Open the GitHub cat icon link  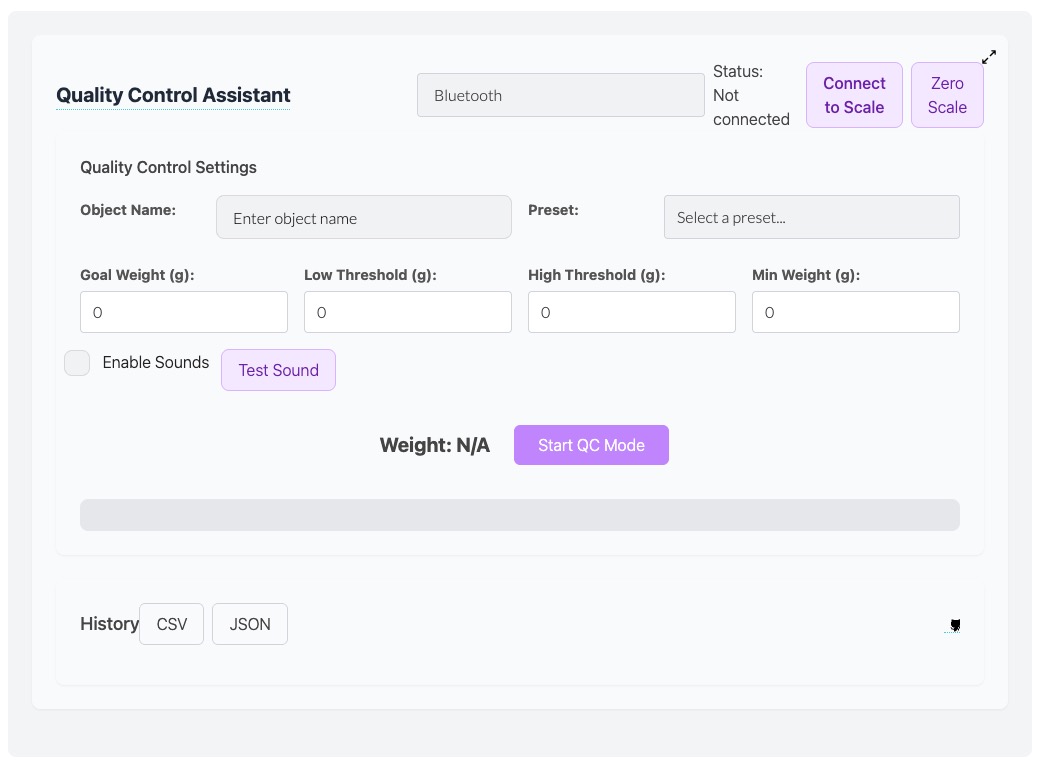[x=955, y=625]
